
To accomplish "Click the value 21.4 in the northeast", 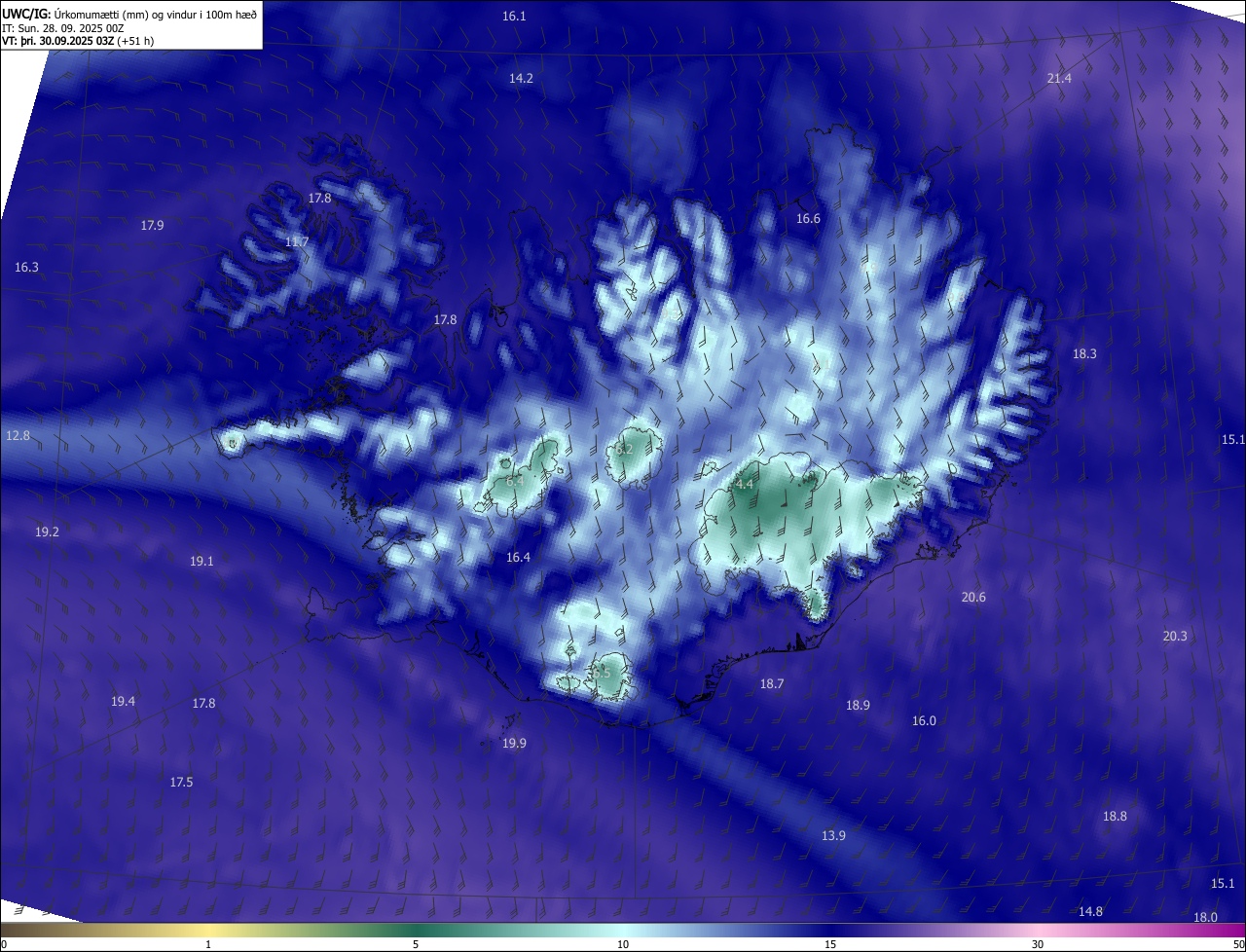I will point(1059,79).
